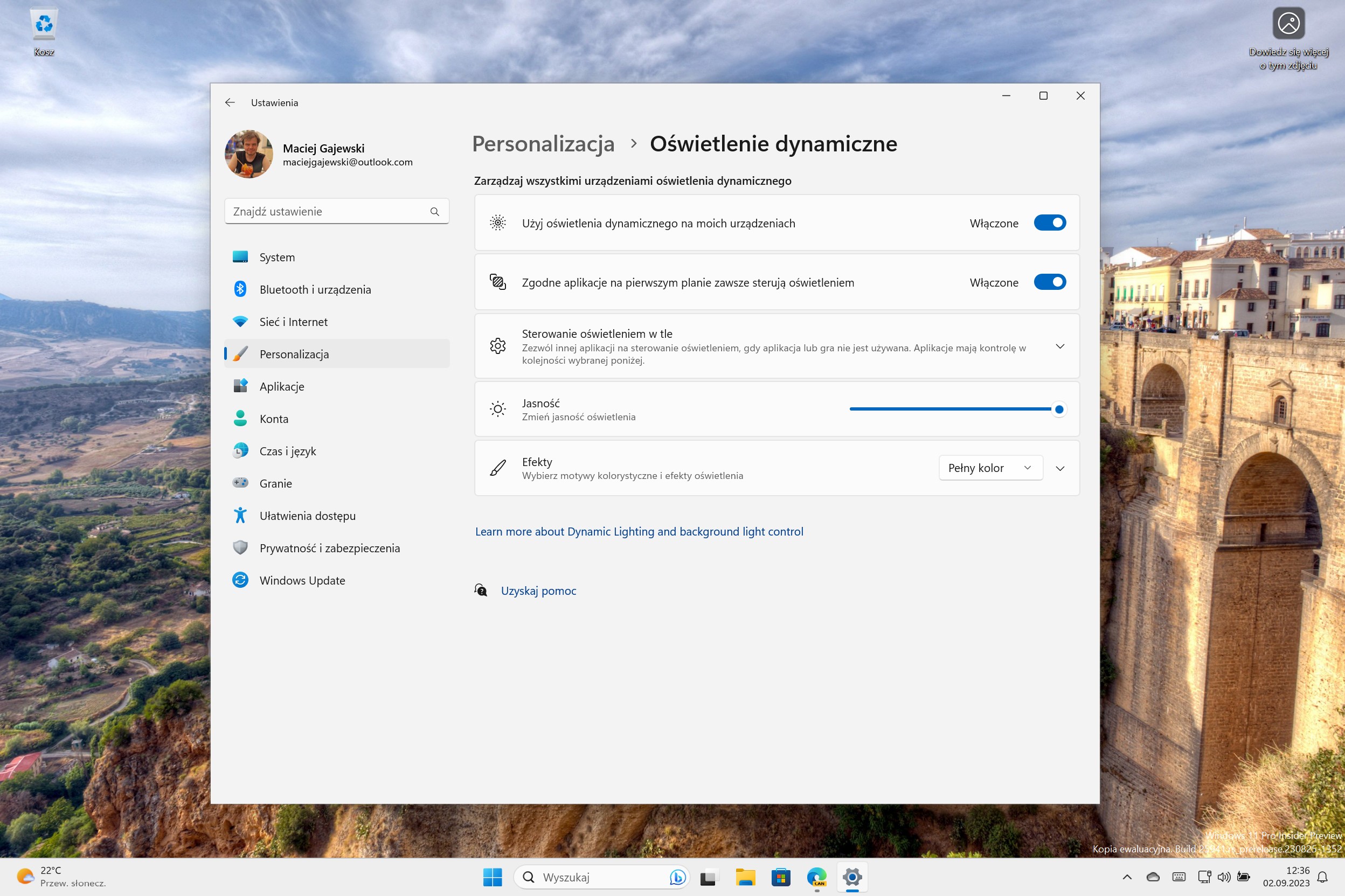
Task: Click Dowiedz się więcej o tym zdjęciu icon
Action: click(x=1288, y=39)
